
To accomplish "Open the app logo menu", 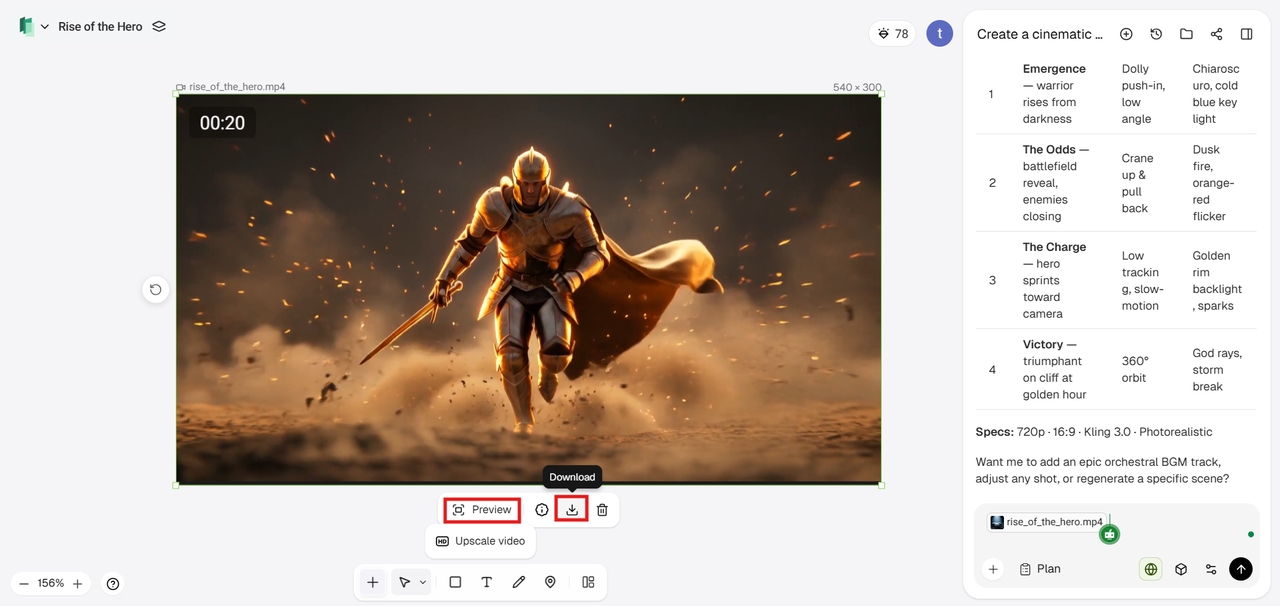I will point(26,27).
